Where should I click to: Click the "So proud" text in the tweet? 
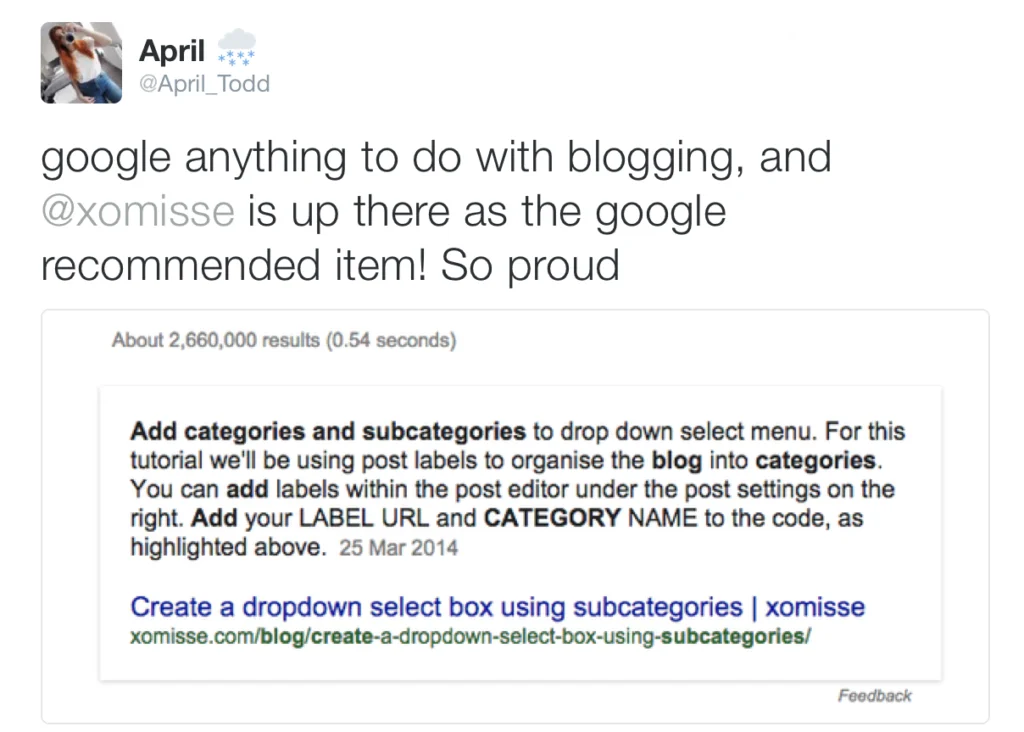(530, 265)
